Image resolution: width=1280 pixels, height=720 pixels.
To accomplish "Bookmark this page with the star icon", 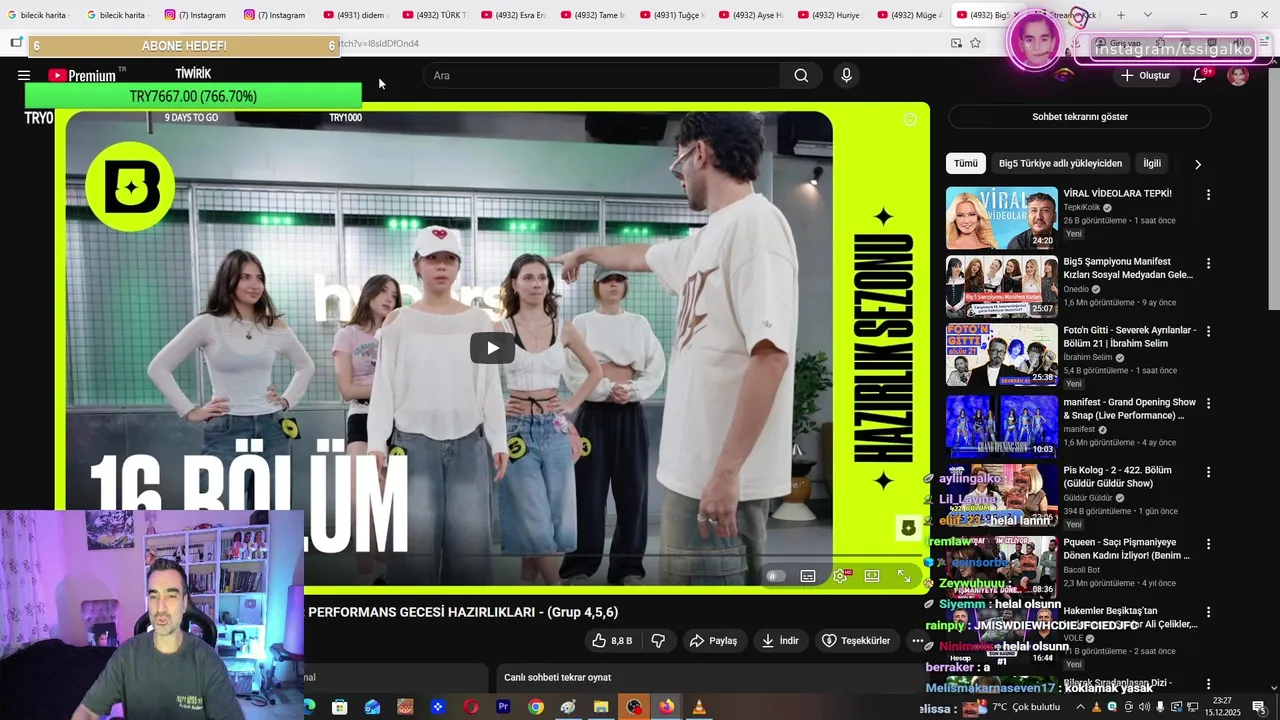I will (975, 43).
